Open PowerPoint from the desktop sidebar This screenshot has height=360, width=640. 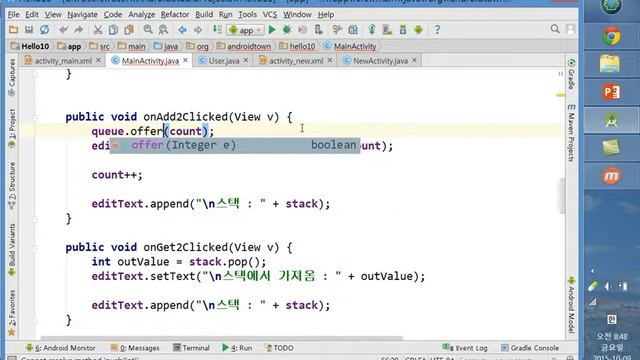pos(611,92)
